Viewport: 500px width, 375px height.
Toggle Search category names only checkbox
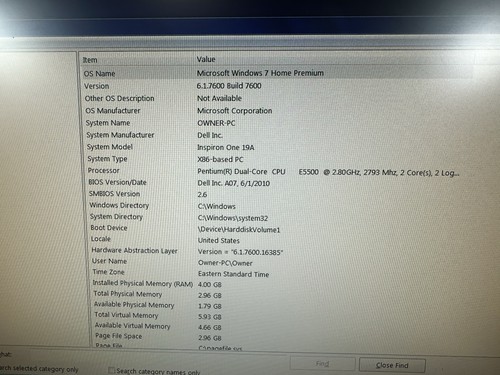(x=112, y=370)
